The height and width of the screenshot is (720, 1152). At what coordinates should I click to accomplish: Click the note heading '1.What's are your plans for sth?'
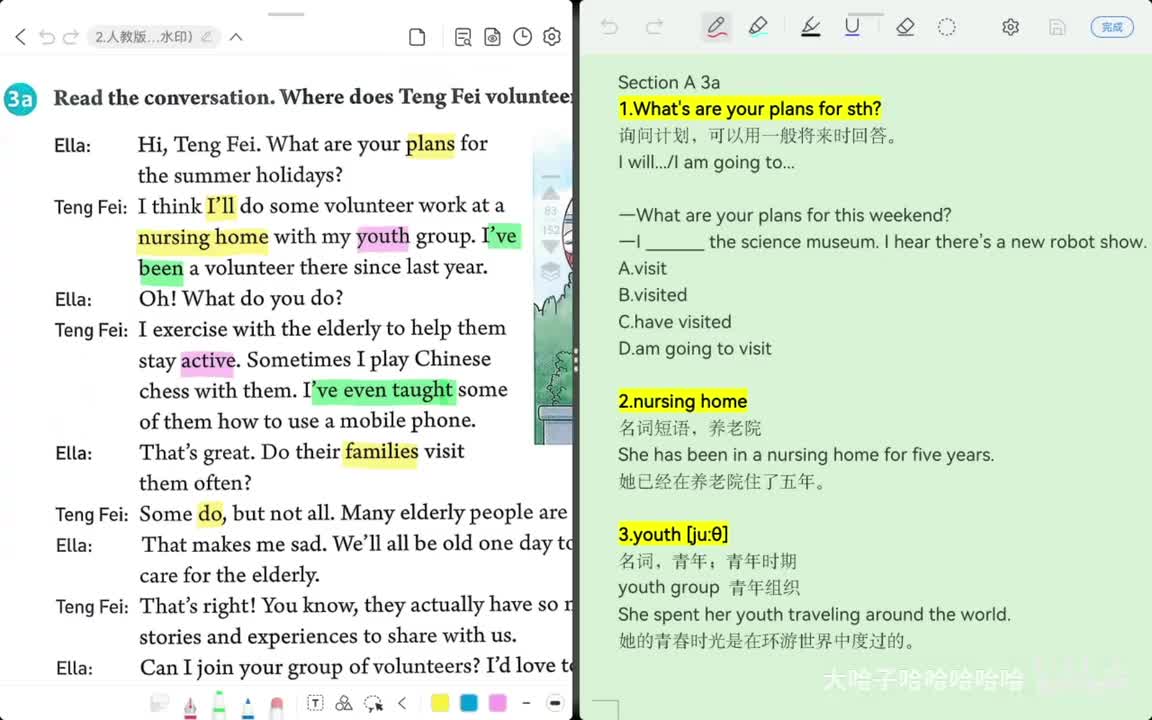749,109
